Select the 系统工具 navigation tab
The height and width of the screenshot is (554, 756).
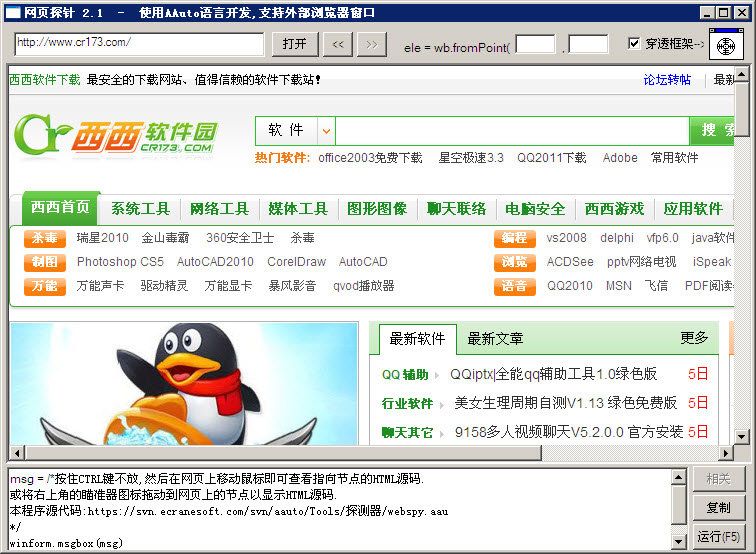140,209
